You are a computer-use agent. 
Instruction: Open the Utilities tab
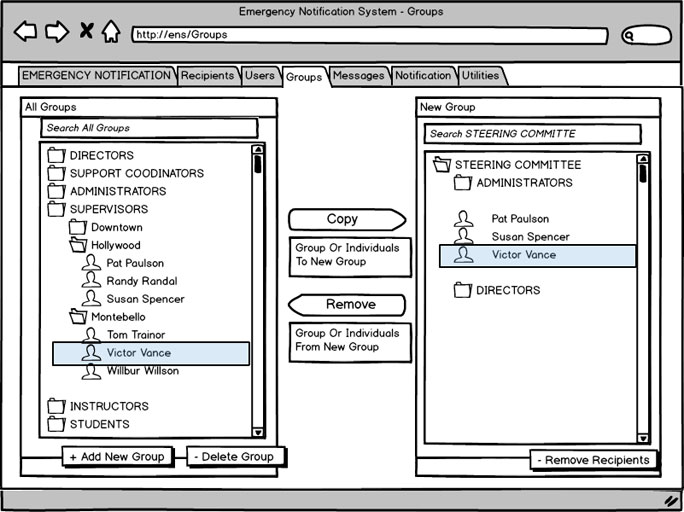click(480, 76)
